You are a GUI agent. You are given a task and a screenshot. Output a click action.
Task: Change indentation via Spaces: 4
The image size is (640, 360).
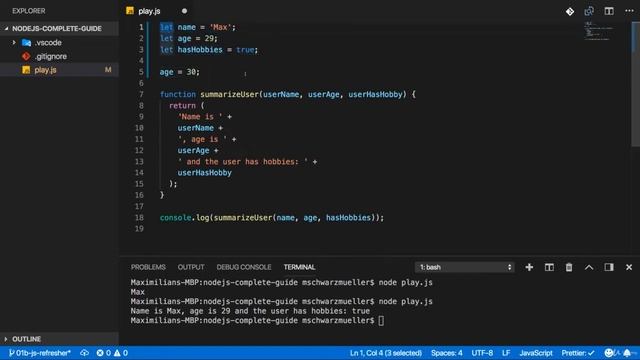pyautogui.click(x=447, y=353)
